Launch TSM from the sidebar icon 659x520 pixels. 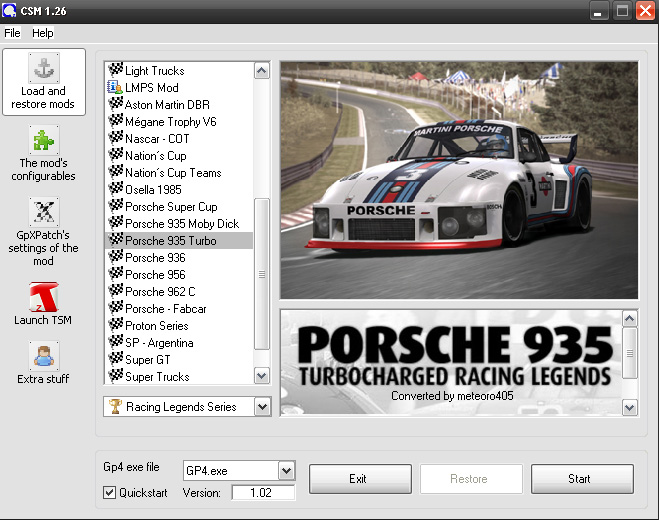click(x=44, y=297)
